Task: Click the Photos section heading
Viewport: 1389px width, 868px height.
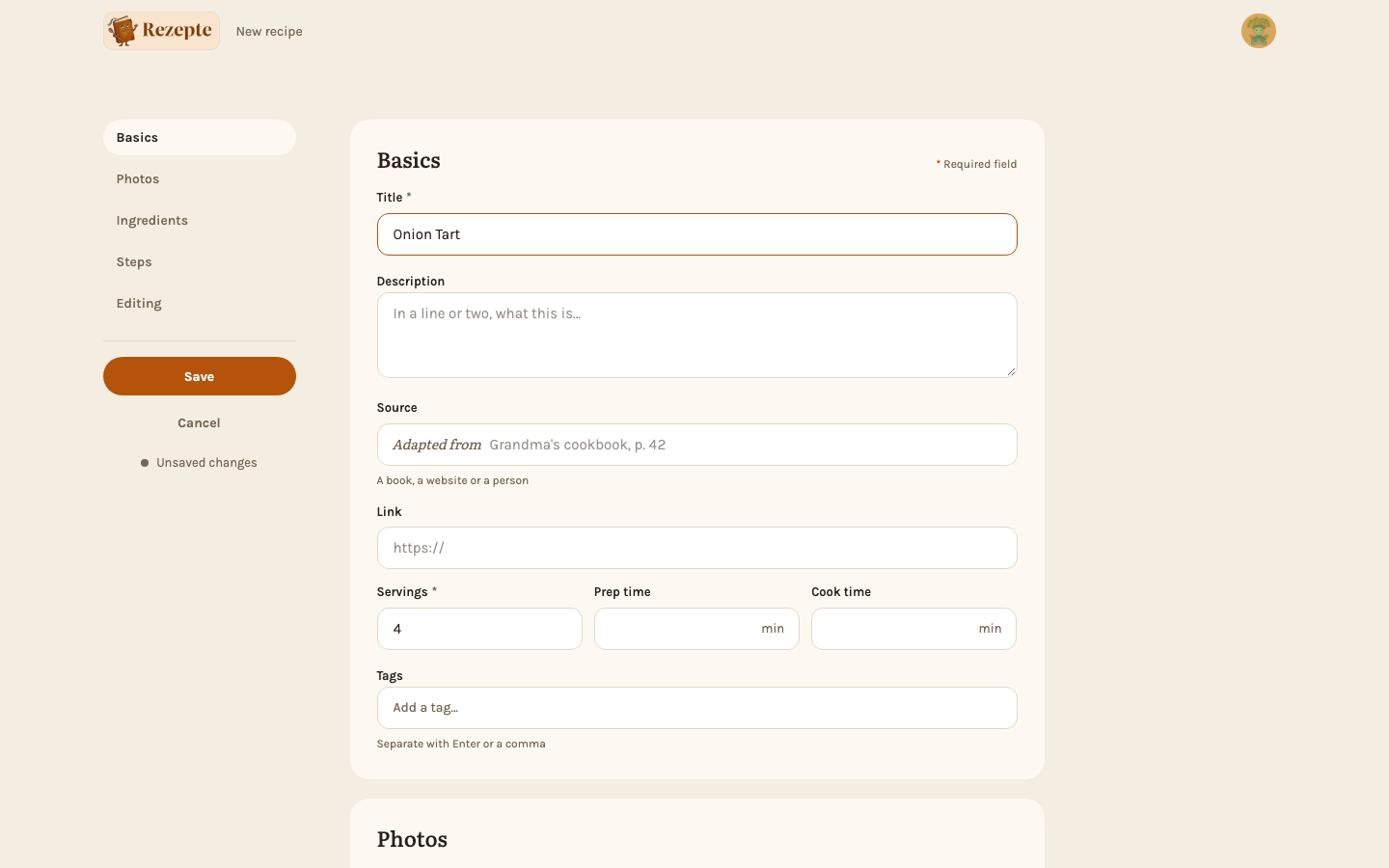Action: pos(412,840)
